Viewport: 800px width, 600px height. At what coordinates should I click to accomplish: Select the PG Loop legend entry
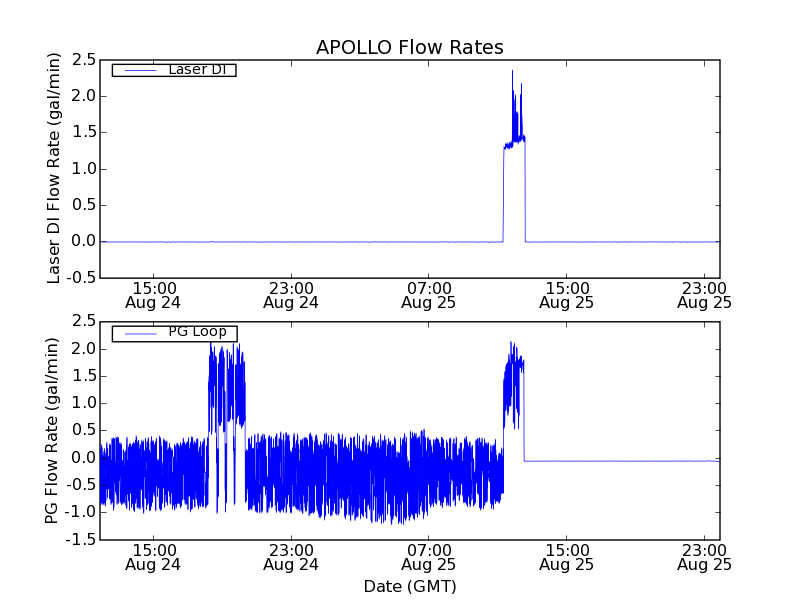tap(174, 333)
